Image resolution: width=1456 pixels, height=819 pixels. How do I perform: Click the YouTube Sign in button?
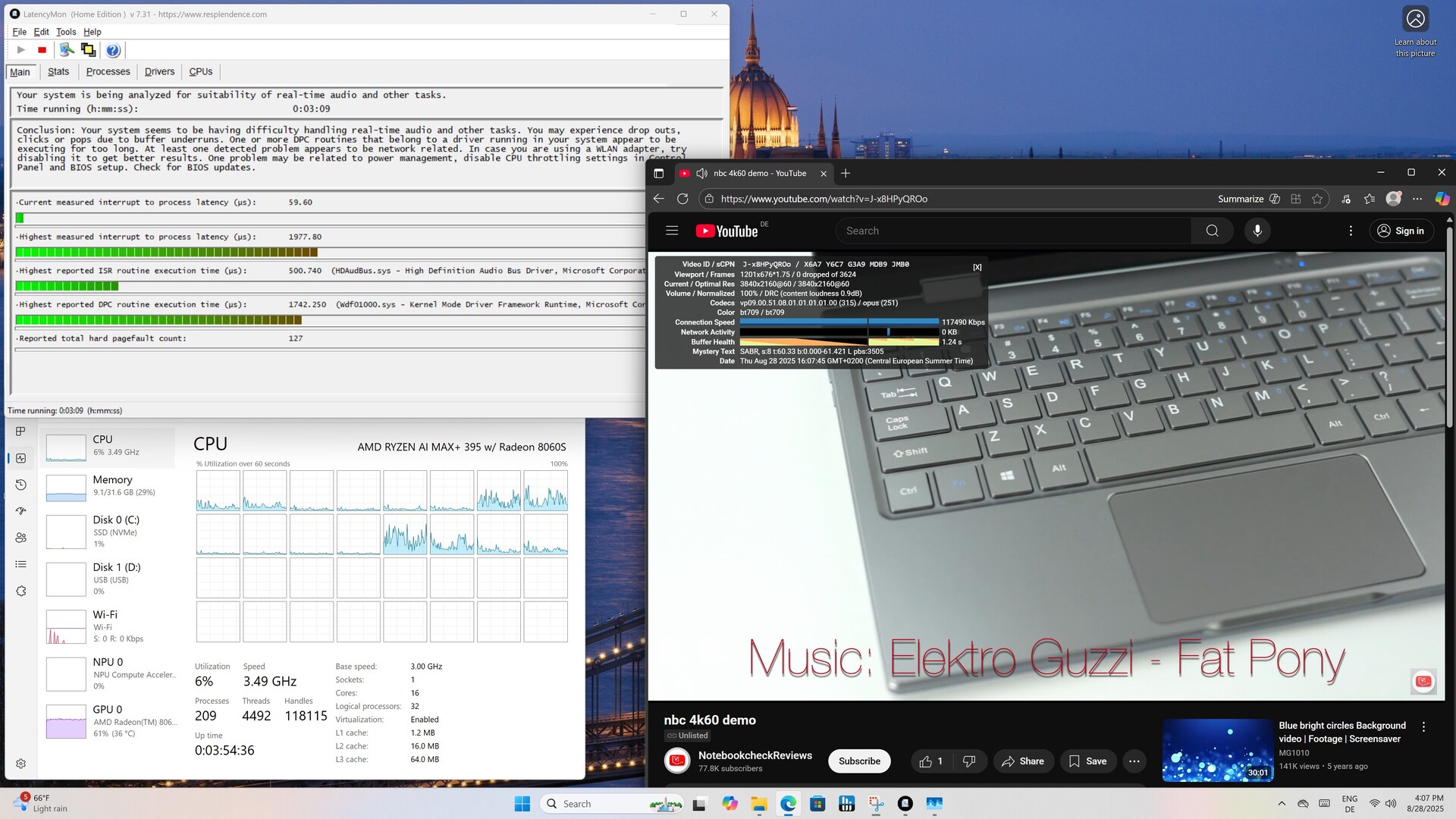tap(1401, 231)
